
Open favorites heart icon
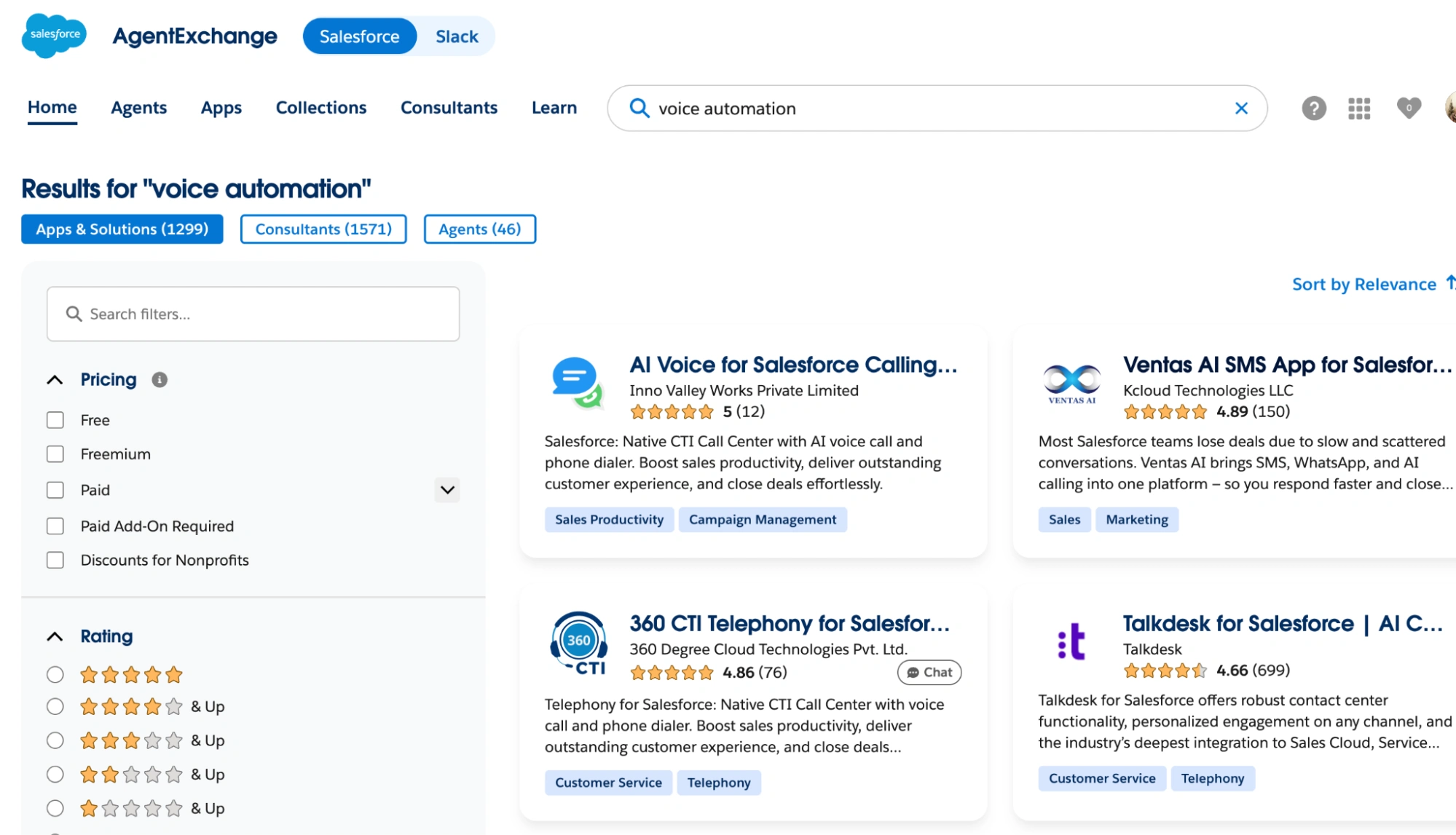coord(1409,108)
